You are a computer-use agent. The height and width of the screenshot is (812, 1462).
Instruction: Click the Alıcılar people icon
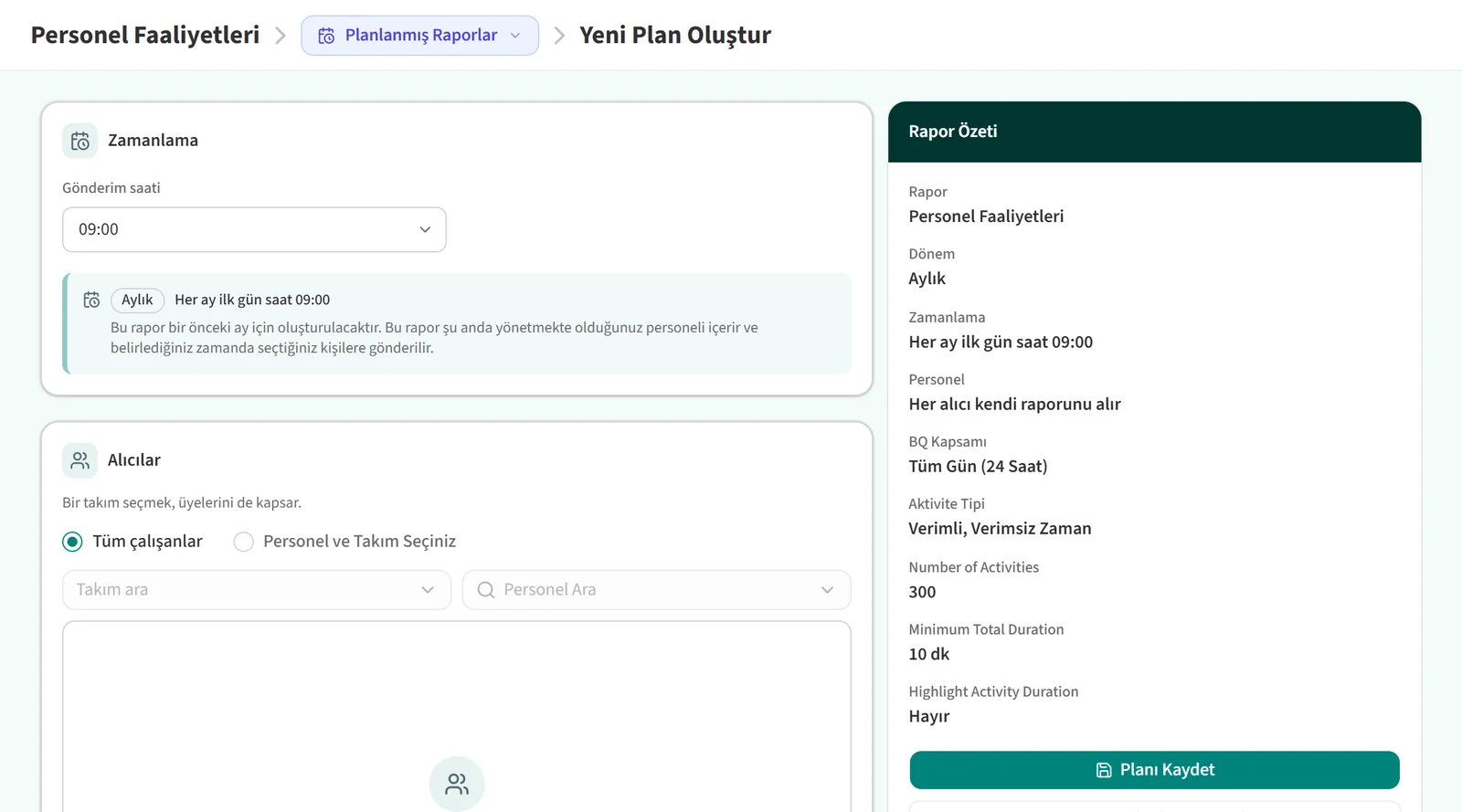click(x=80, y=460)
